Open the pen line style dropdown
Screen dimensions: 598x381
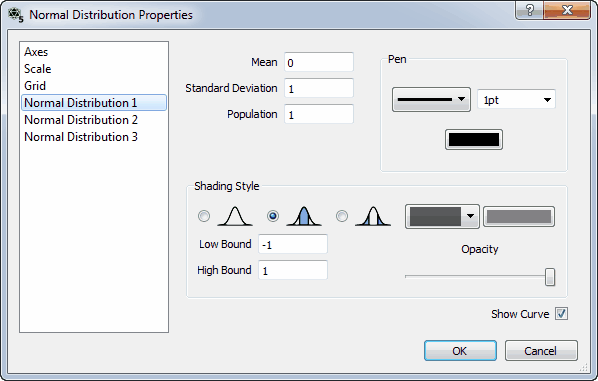(431, 100)
